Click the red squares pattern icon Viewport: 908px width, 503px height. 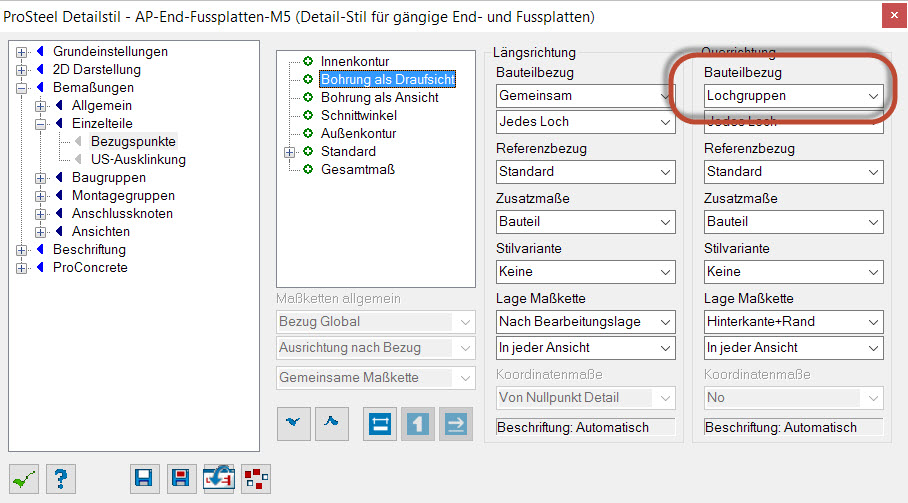(255, 479)
